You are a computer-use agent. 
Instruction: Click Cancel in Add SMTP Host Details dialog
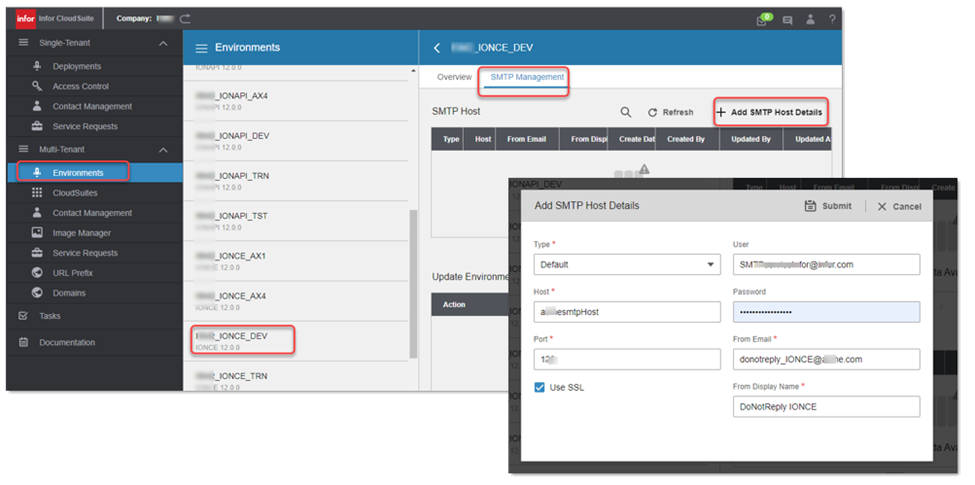click(899, 206)
